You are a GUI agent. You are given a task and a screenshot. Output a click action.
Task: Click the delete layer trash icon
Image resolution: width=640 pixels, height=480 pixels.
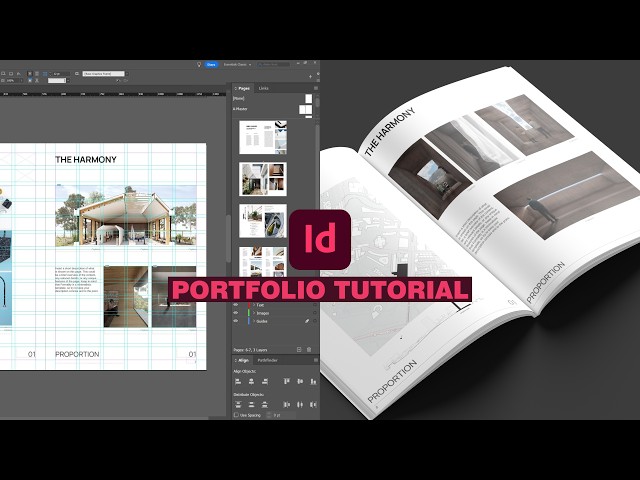pos(309,350)
